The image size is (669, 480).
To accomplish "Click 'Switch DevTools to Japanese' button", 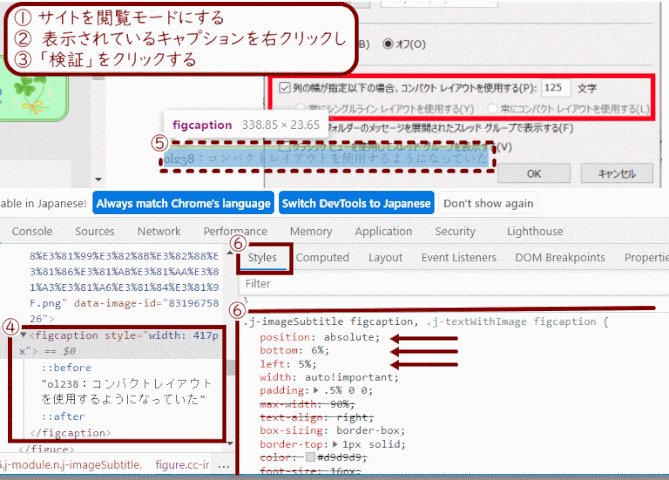I will (x=356, y=203).
